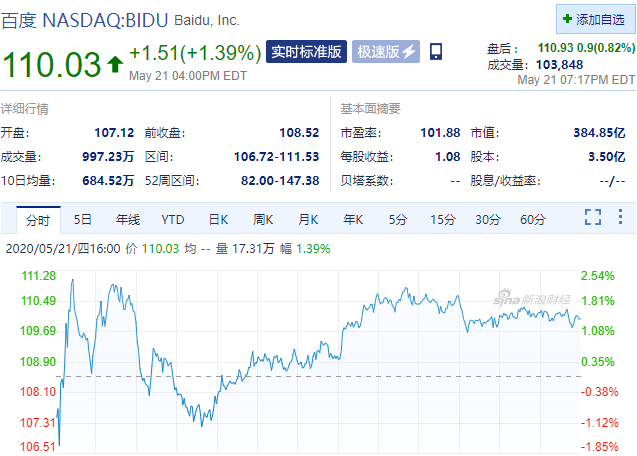The height and width of the screenshot is (456, 637).
Task: Select the YTD tab
Action: click(173, 219)
